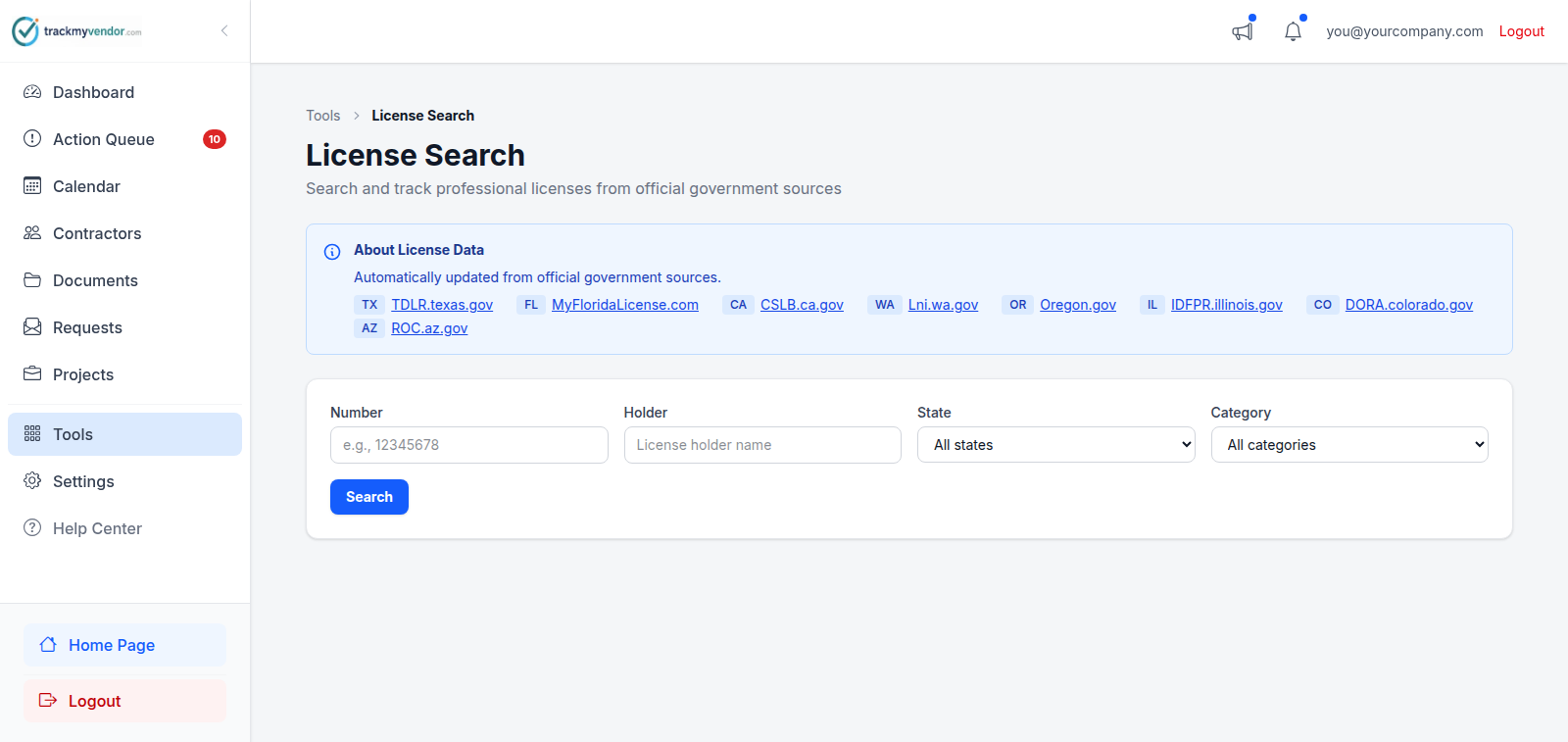Viewport: 1568px width, 742px height.
Task: Click the License Search page heading
Action: coord(416,155)
